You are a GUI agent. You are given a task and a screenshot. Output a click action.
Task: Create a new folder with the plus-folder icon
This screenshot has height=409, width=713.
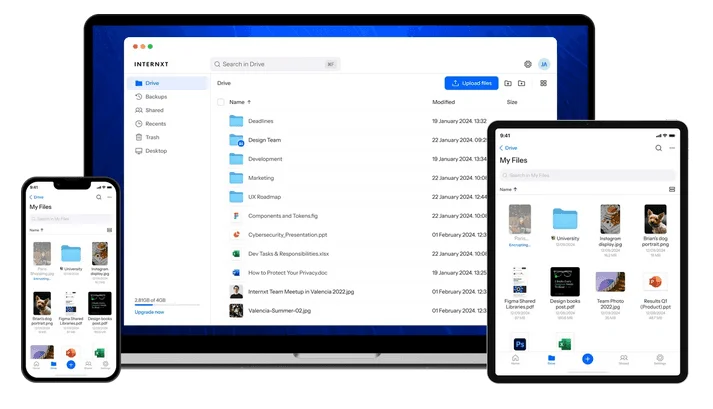(x=508, y=83)
